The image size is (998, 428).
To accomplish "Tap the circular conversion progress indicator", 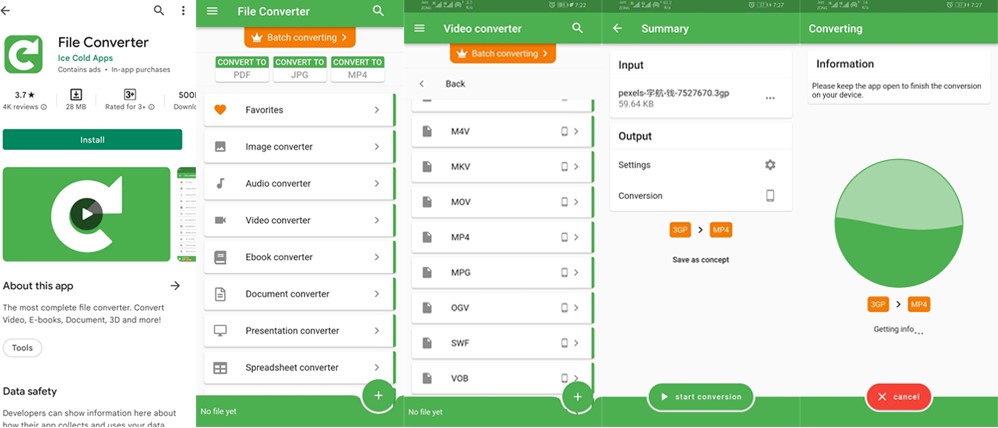I will pos(898,223).
